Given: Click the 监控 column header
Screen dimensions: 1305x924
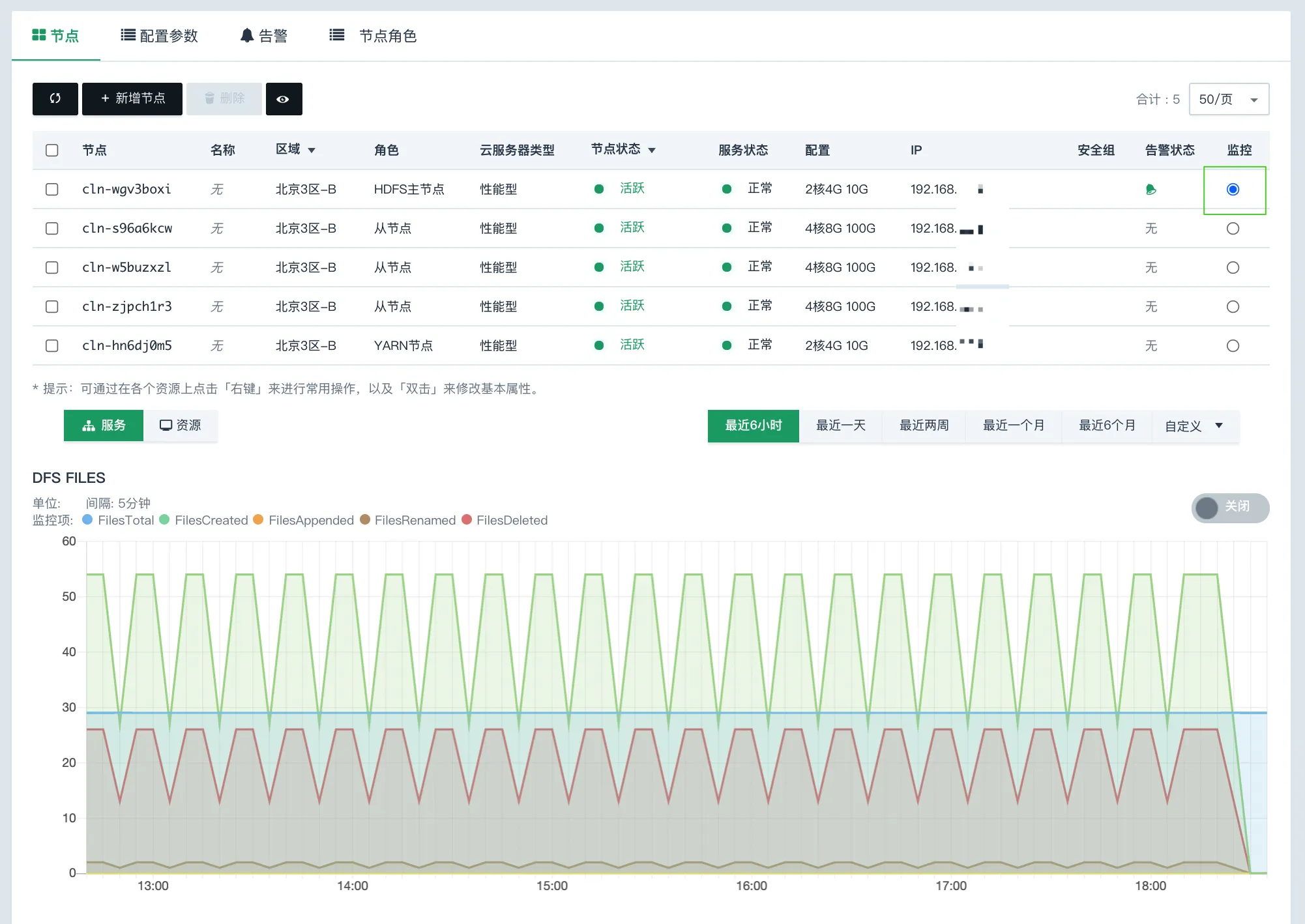Looking at the screenshot, I should pos(1239,151).
